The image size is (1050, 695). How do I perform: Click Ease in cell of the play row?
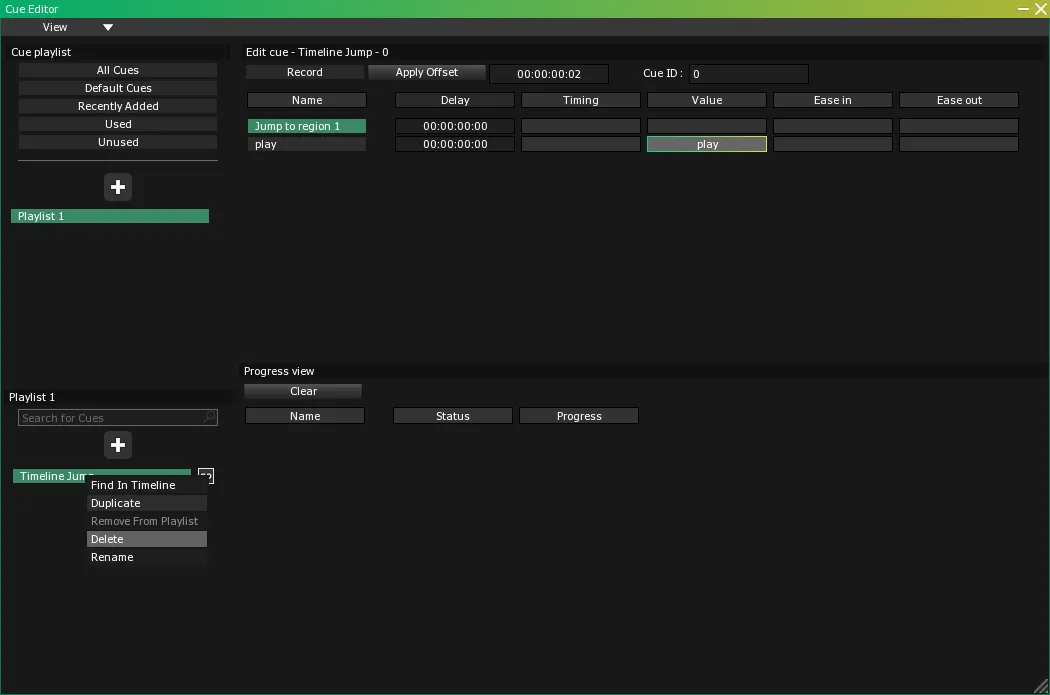[x=832, y=144]
